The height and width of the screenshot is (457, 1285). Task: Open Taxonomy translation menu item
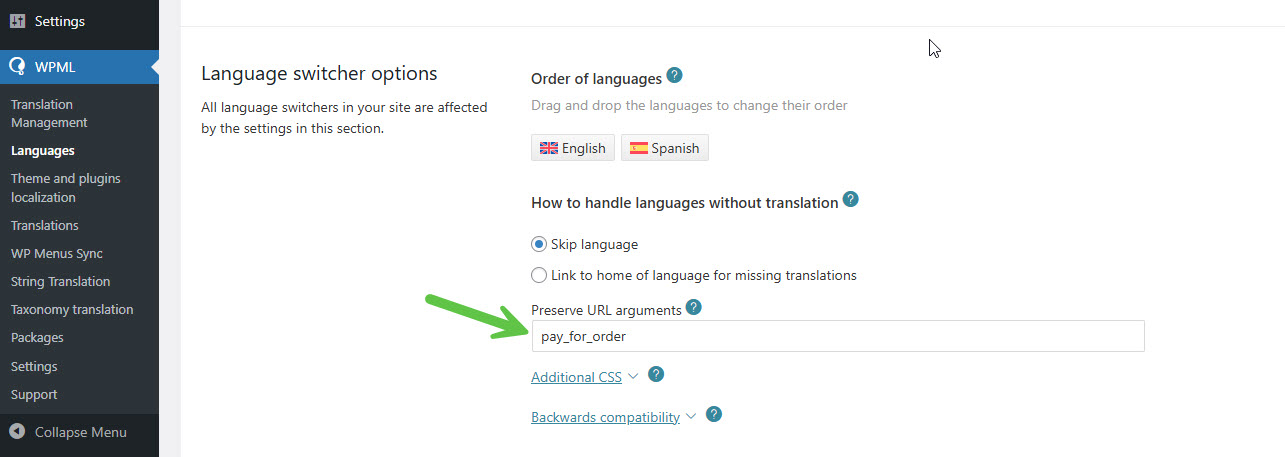72,310
